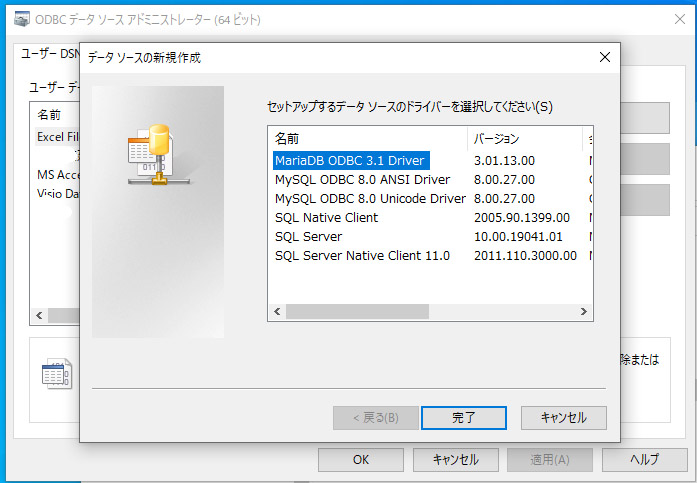Image resolution: width=697 pixels, height=483 pixels.
Task: Click the ODBC Administrator title bar icon
Action: point(22,19)
